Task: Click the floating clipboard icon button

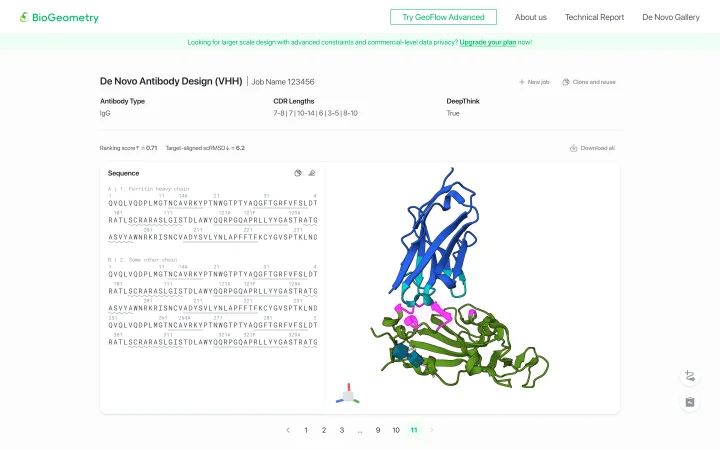Action: pos(690,402)
